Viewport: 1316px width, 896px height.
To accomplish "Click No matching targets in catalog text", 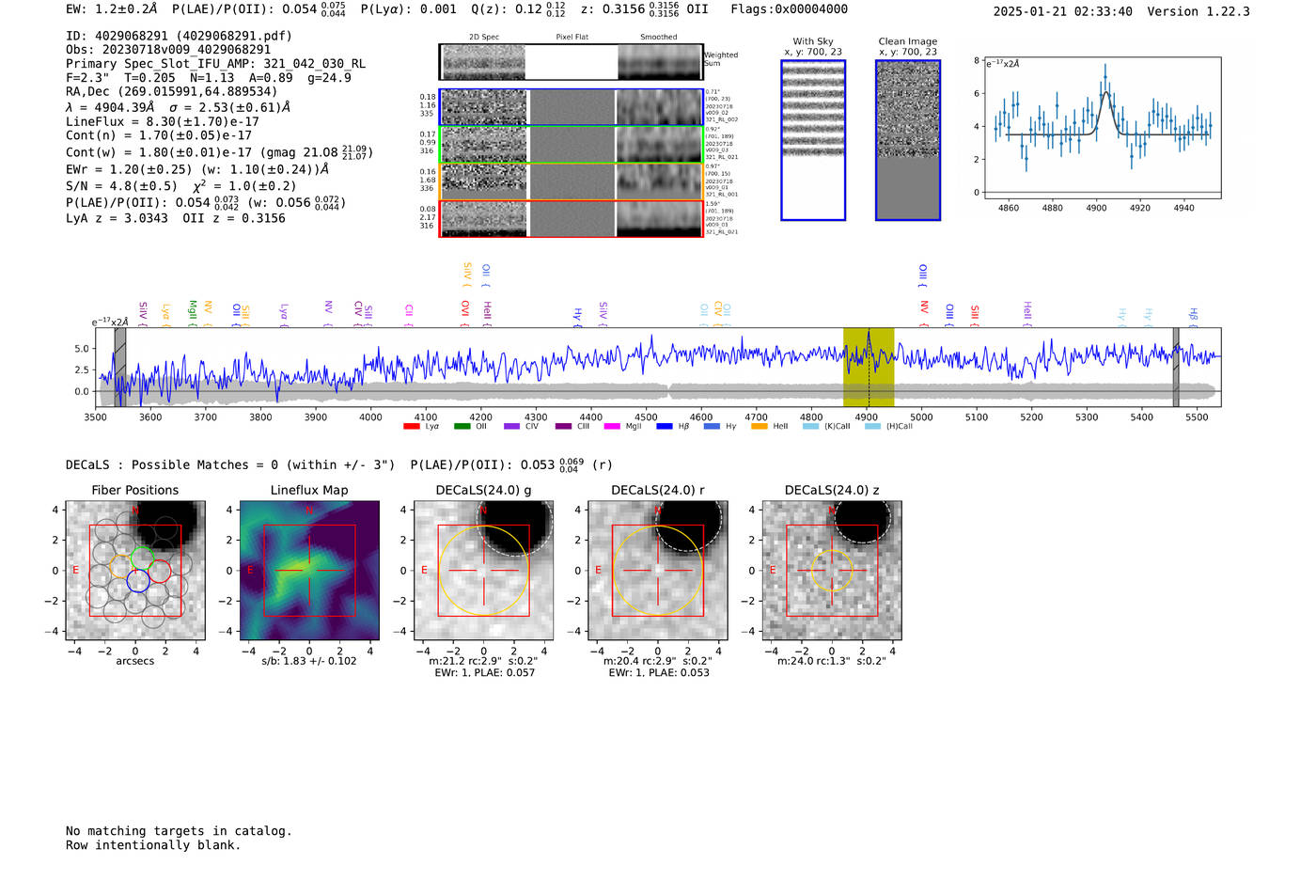I will click(x=179, y=831).
